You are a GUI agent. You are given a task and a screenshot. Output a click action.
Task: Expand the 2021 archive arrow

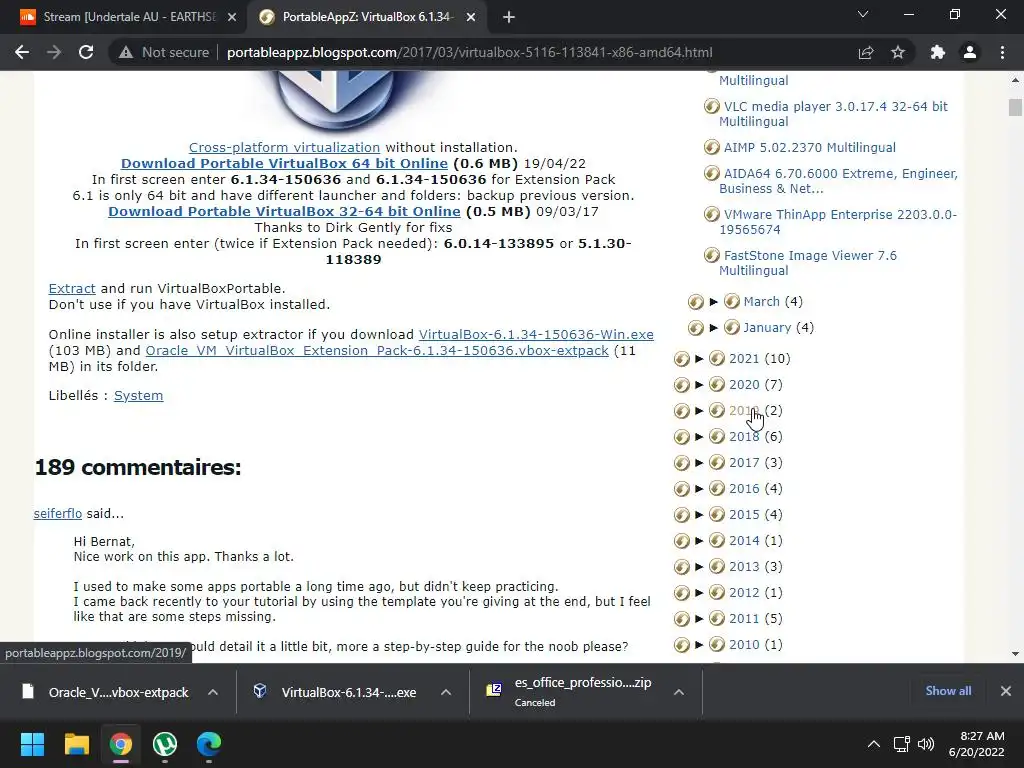(699, 359)
